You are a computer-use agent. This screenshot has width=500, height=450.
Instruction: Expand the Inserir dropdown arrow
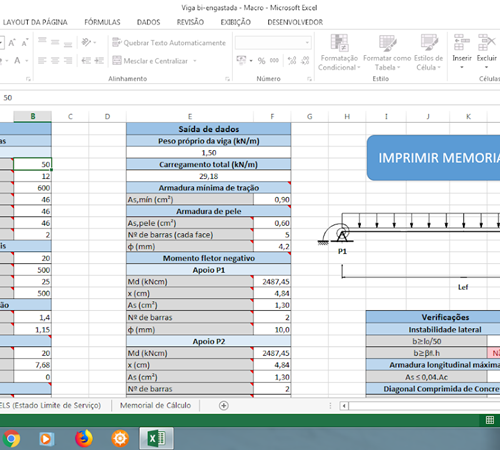click(x=462, y=68)
